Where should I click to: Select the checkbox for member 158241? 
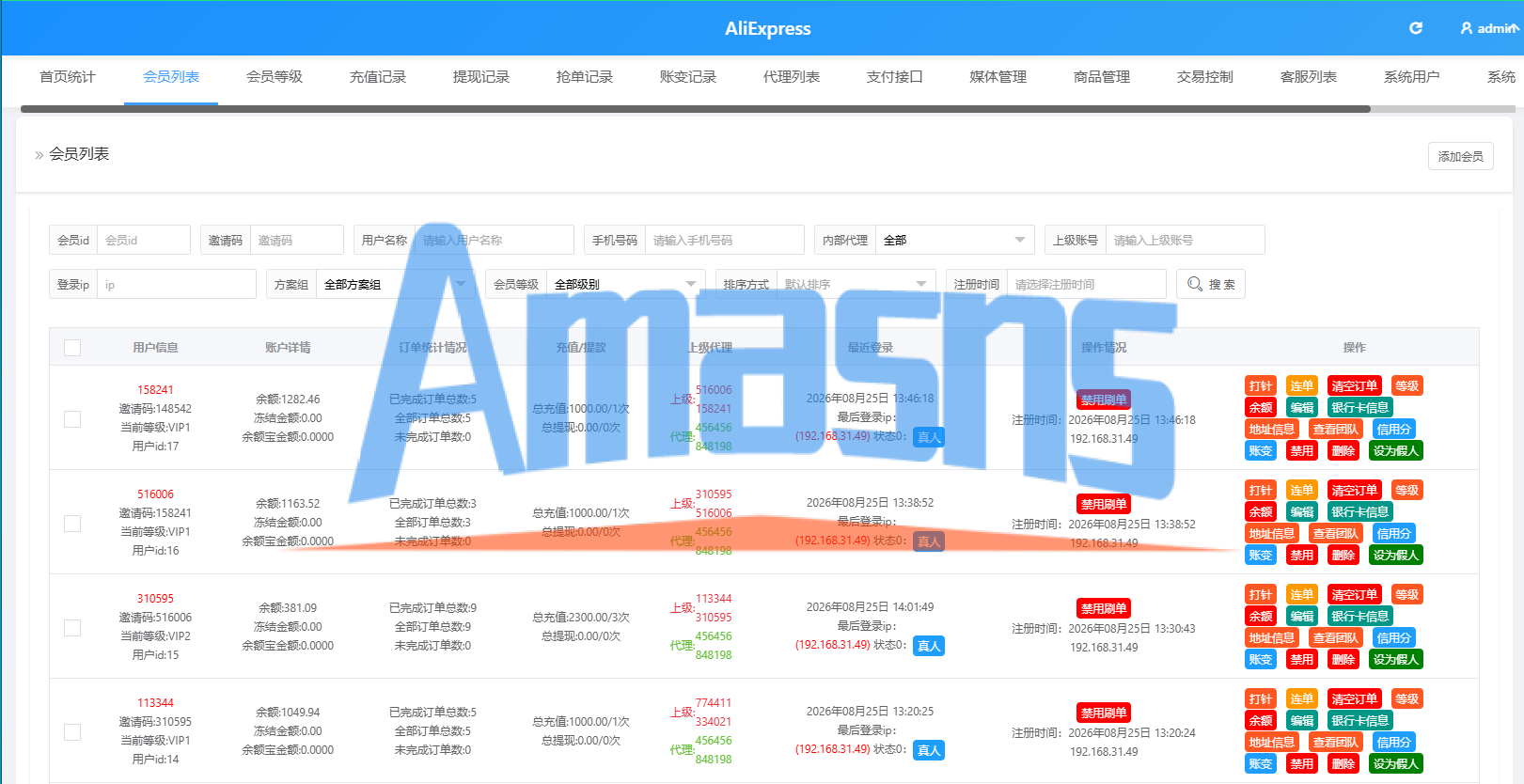(72, 418)
